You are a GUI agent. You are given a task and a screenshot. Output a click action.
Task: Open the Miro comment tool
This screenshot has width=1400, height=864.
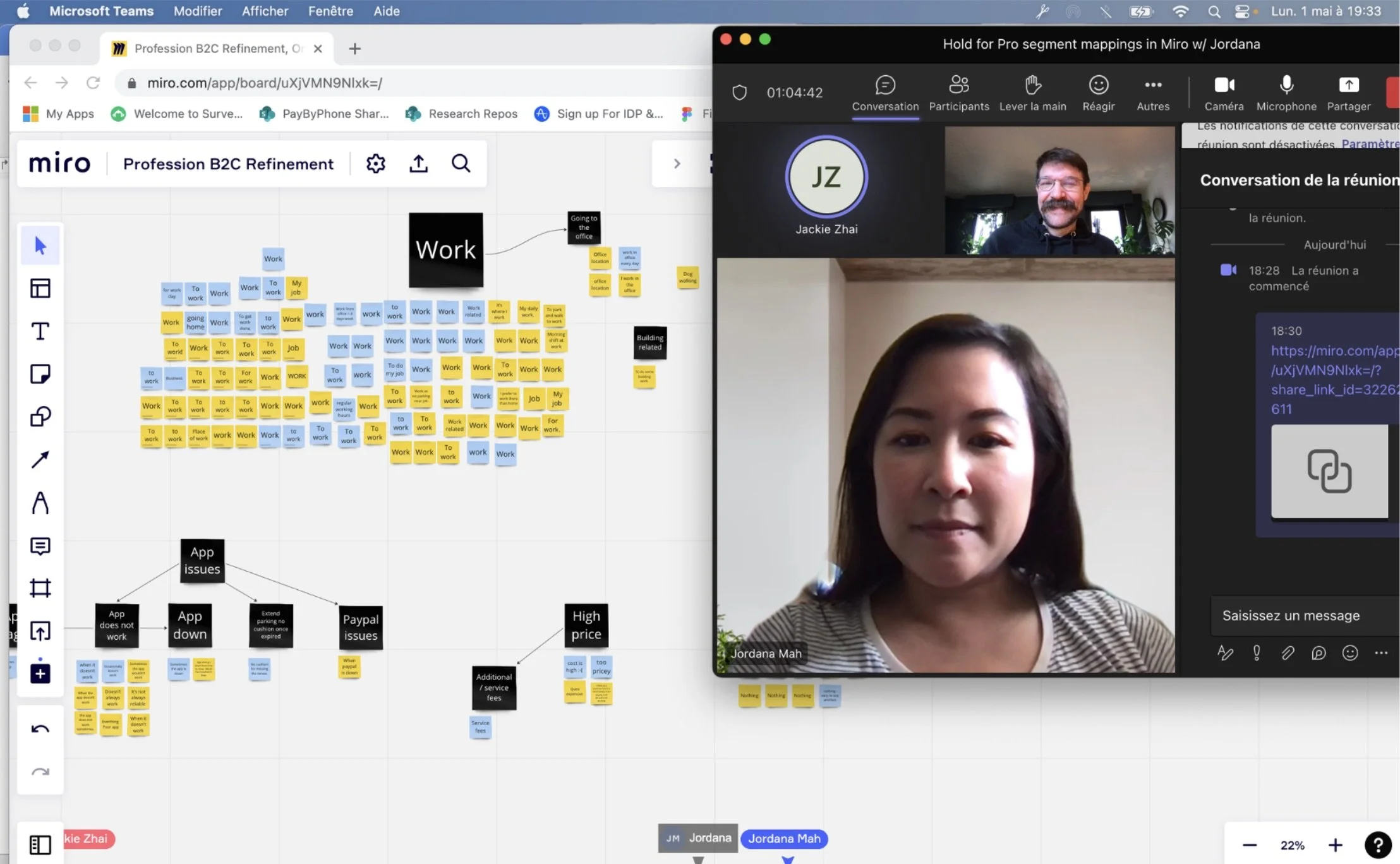[x=40, y=546]
